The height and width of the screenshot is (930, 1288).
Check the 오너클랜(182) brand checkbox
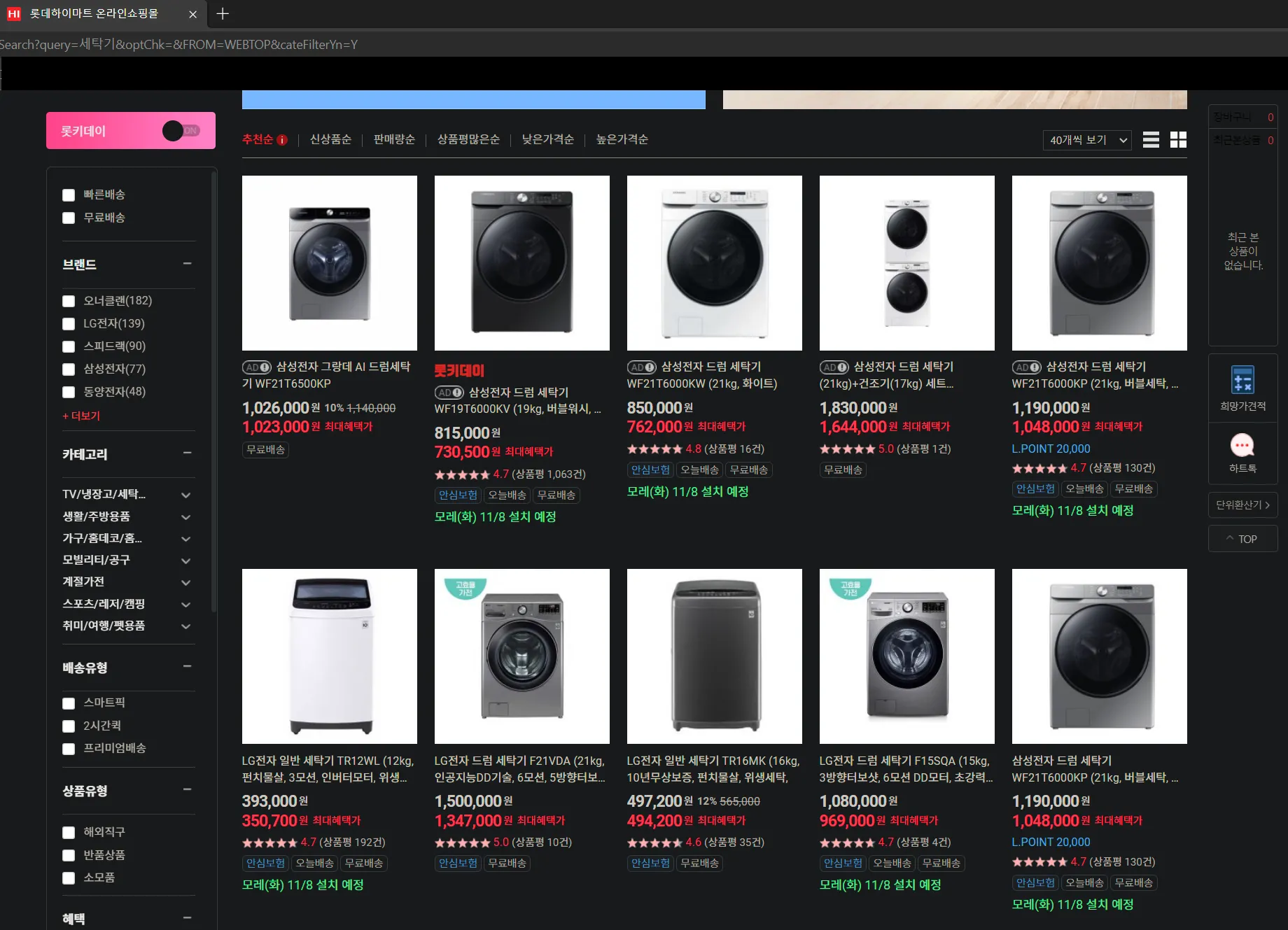pyautogui.click(x=69, y=301)
